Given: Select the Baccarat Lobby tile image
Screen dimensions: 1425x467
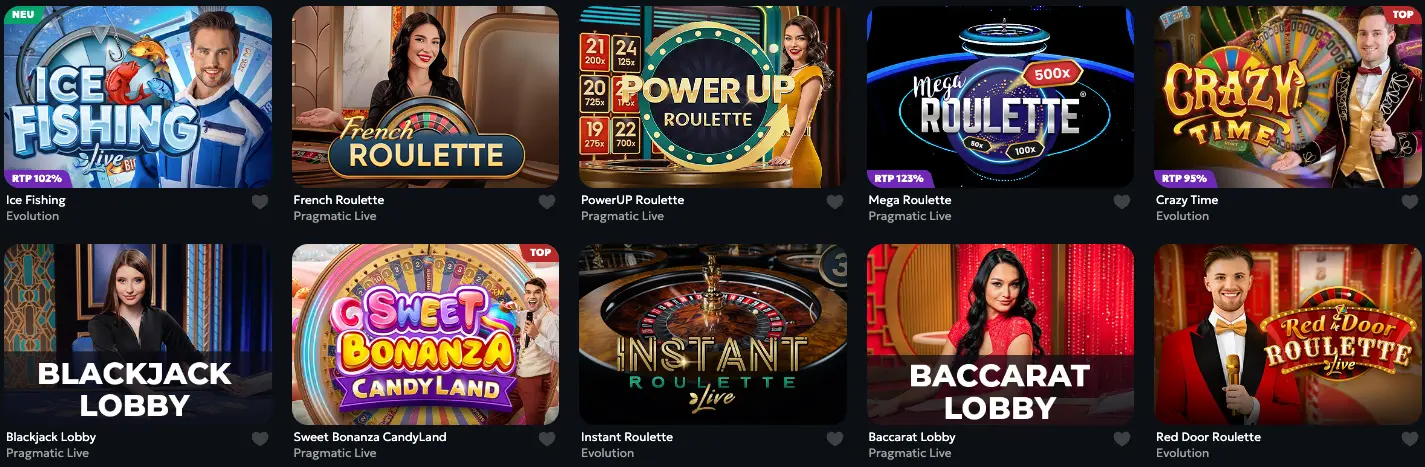Looking at the screenshot, I should pos(1000,334).
